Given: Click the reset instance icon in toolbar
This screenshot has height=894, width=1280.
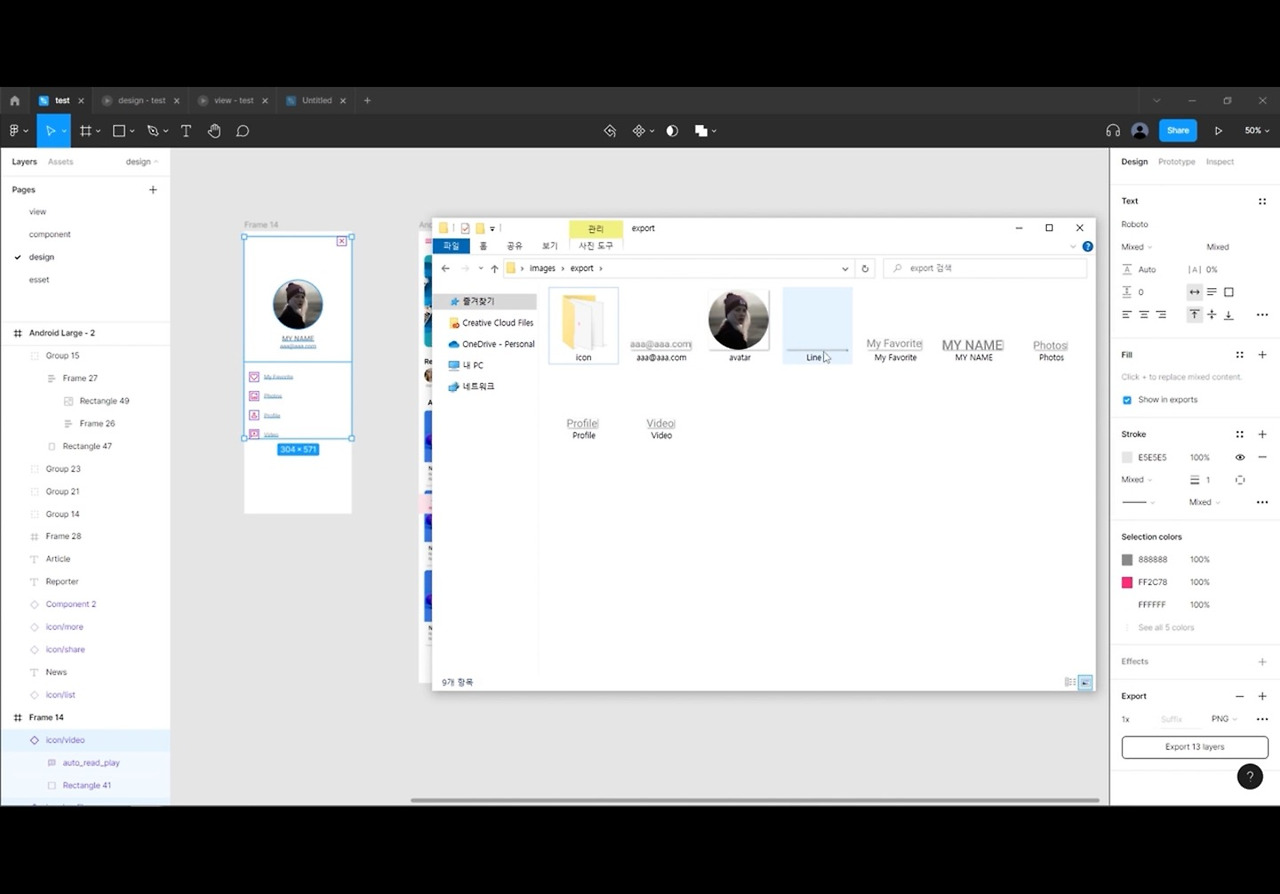Looking at the screenshot, I should (610, 131).
